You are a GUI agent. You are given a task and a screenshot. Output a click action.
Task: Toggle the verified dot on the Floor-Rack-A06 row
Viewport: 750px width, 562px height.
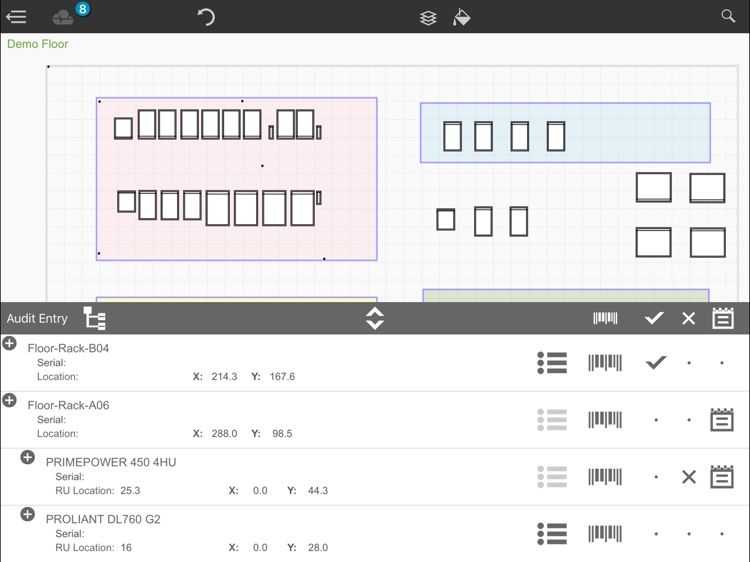point(656,420)
